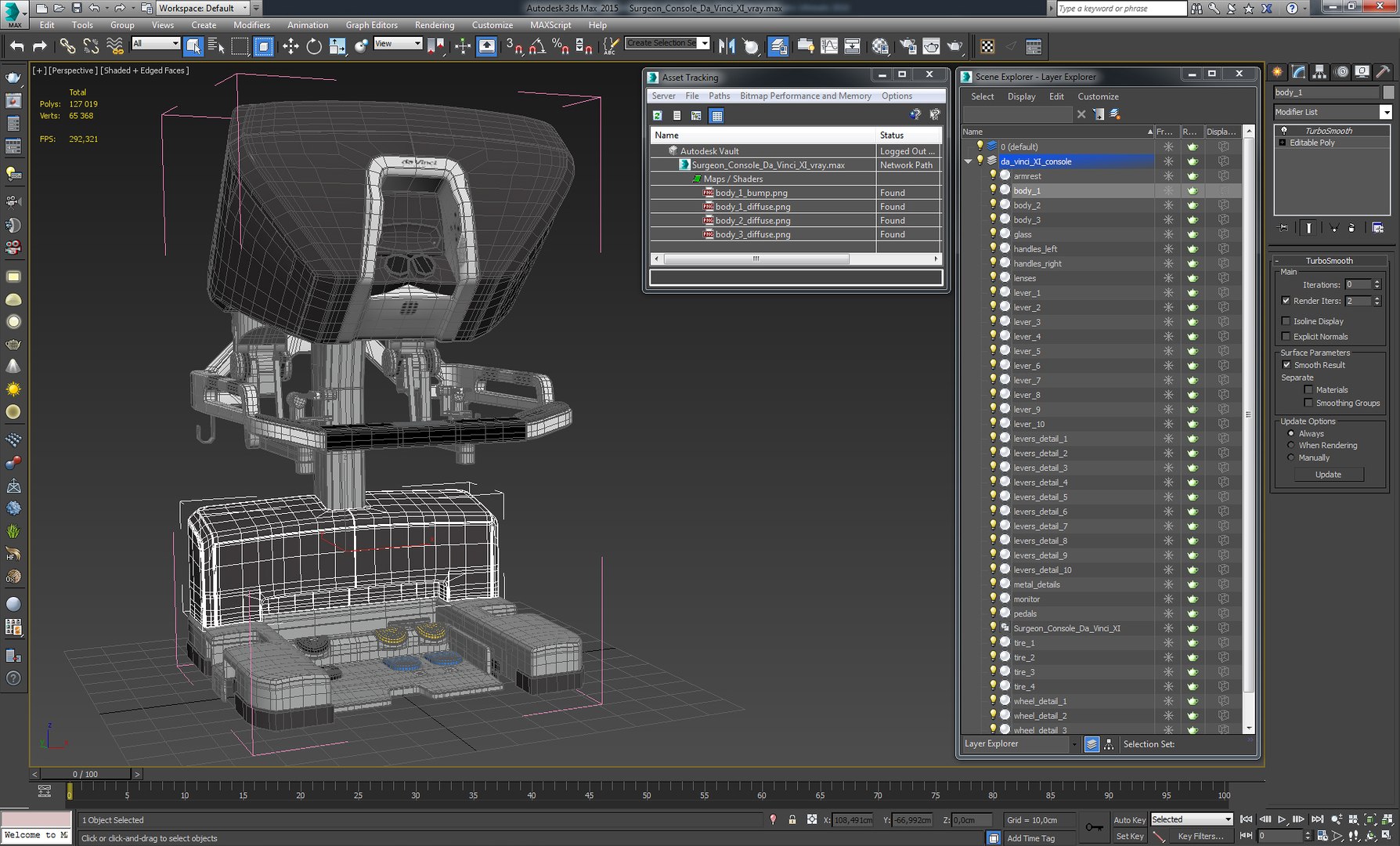Open Render Setup icon
The image size is (1400, 846).
pyautogui.click(x=907, y=46)
